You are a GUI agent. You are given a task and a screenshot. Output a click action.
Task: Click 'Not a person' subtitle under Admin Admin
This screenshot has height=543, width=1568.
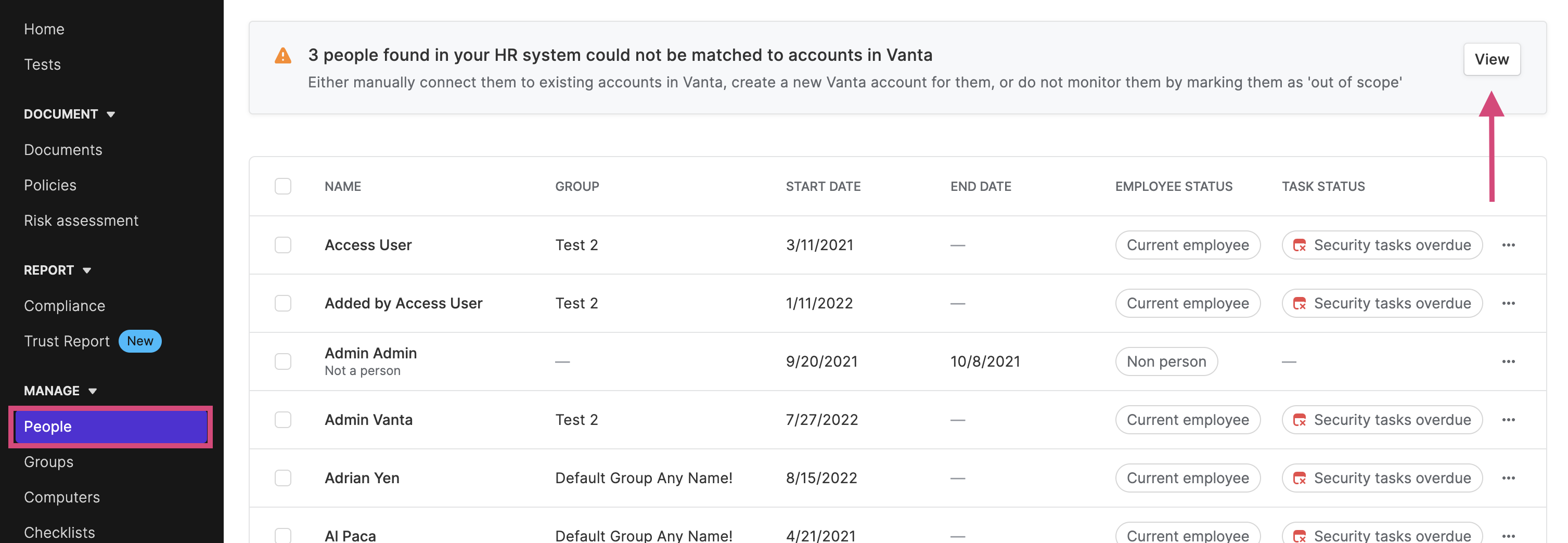pyautogui.click(x=362, y=371)
